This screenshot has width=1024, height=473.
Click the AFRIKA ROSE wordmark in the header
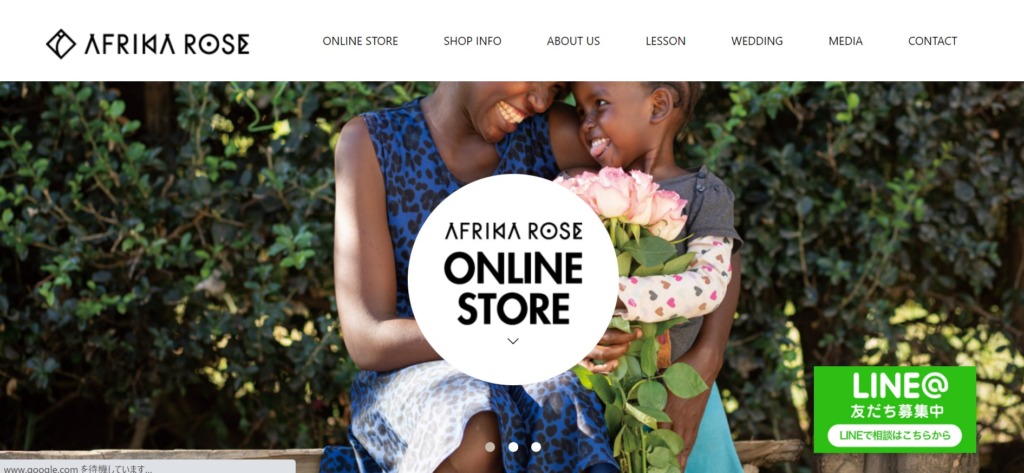(167, 44)
